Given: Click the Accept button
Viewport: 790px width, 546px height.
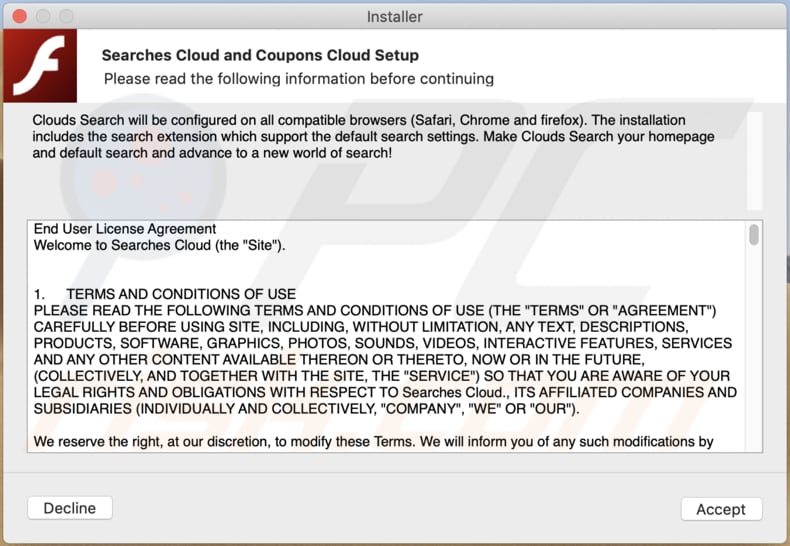Looking at the screenshot, I should [721, 509].
